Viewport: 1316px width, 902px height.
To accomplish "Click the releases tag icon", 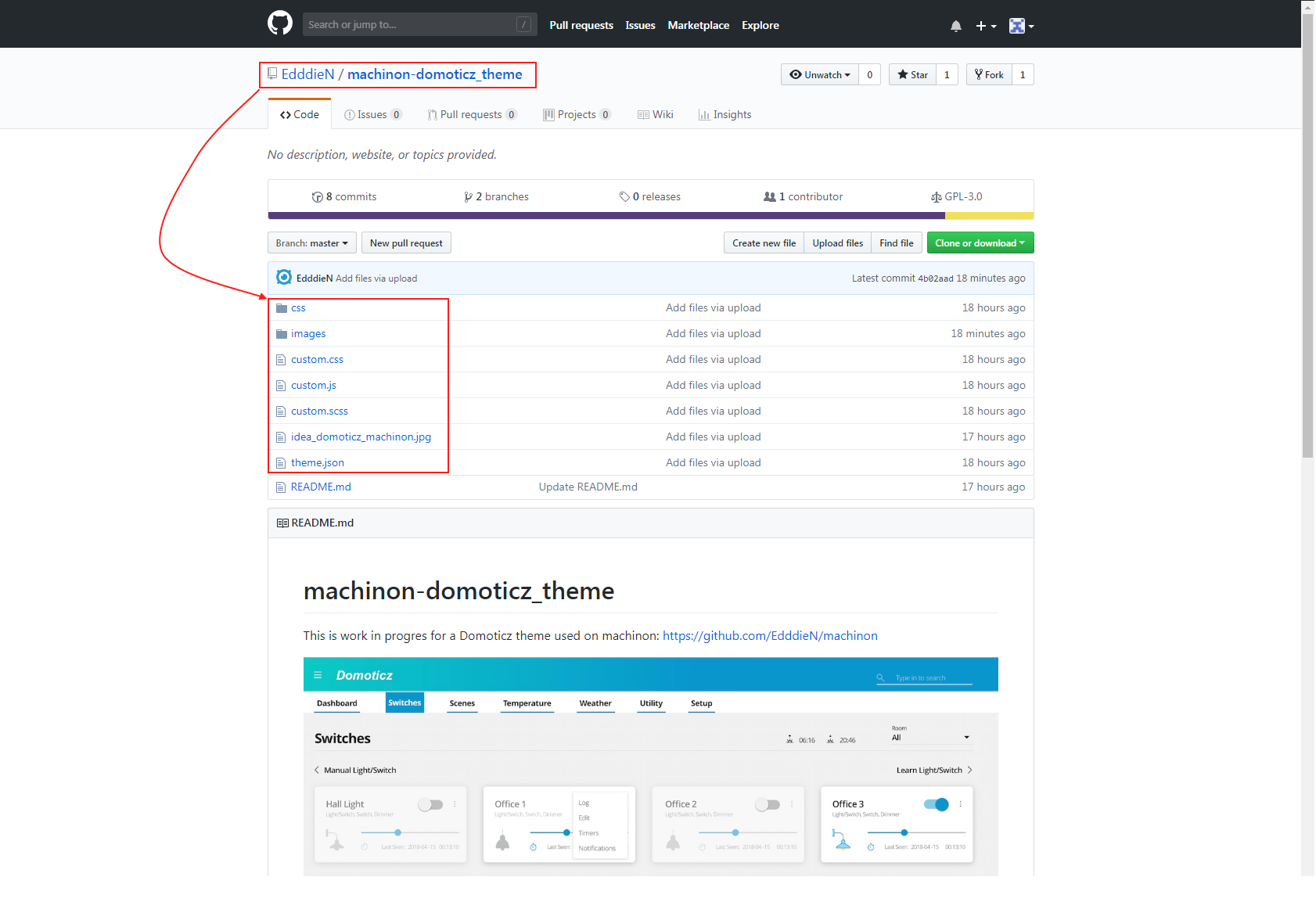I will pos(624,197).
